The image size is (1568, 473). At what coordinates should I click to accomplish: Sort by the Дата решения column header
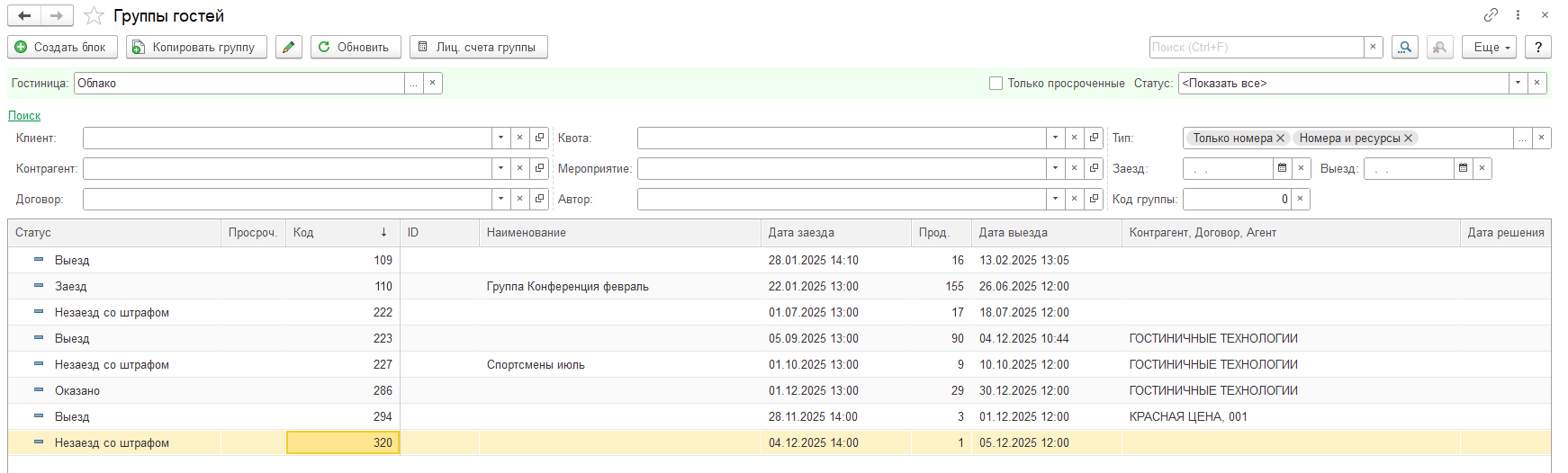coord(1505,232)
